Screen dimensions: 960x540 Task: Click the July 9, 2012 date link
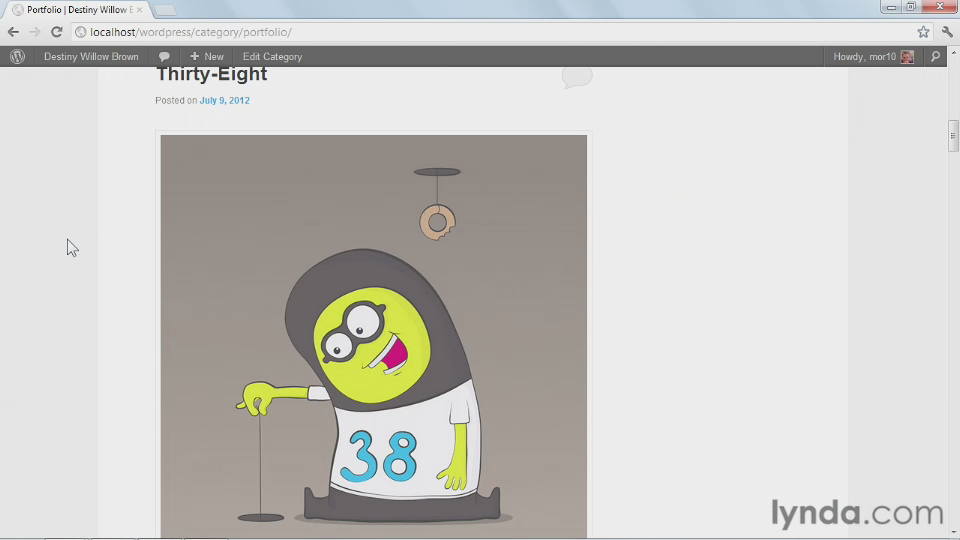225,100
